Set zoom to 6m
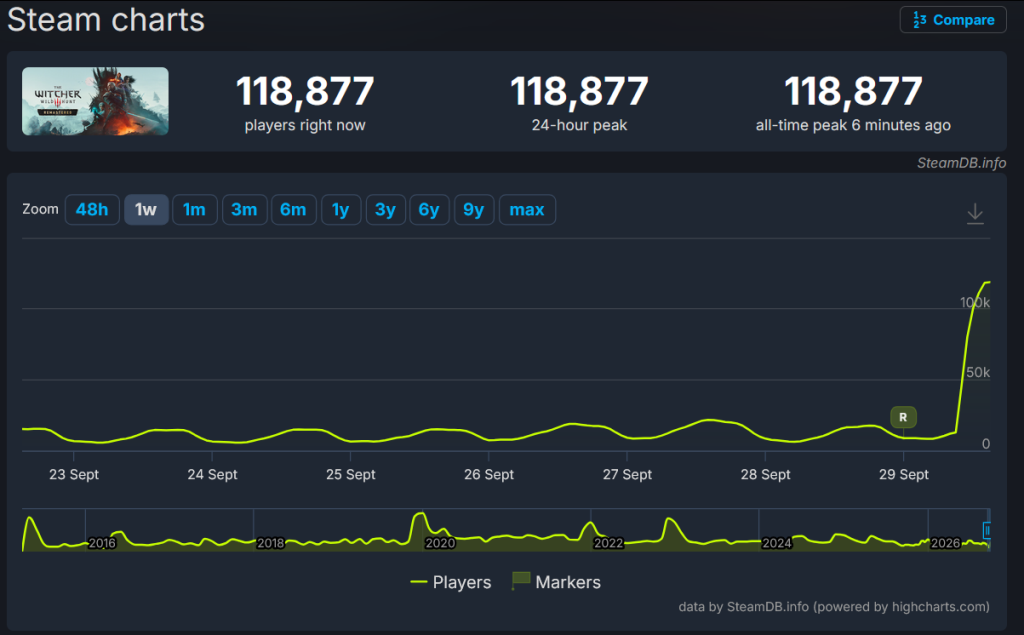1024x635 pixels. pos(293,210)
